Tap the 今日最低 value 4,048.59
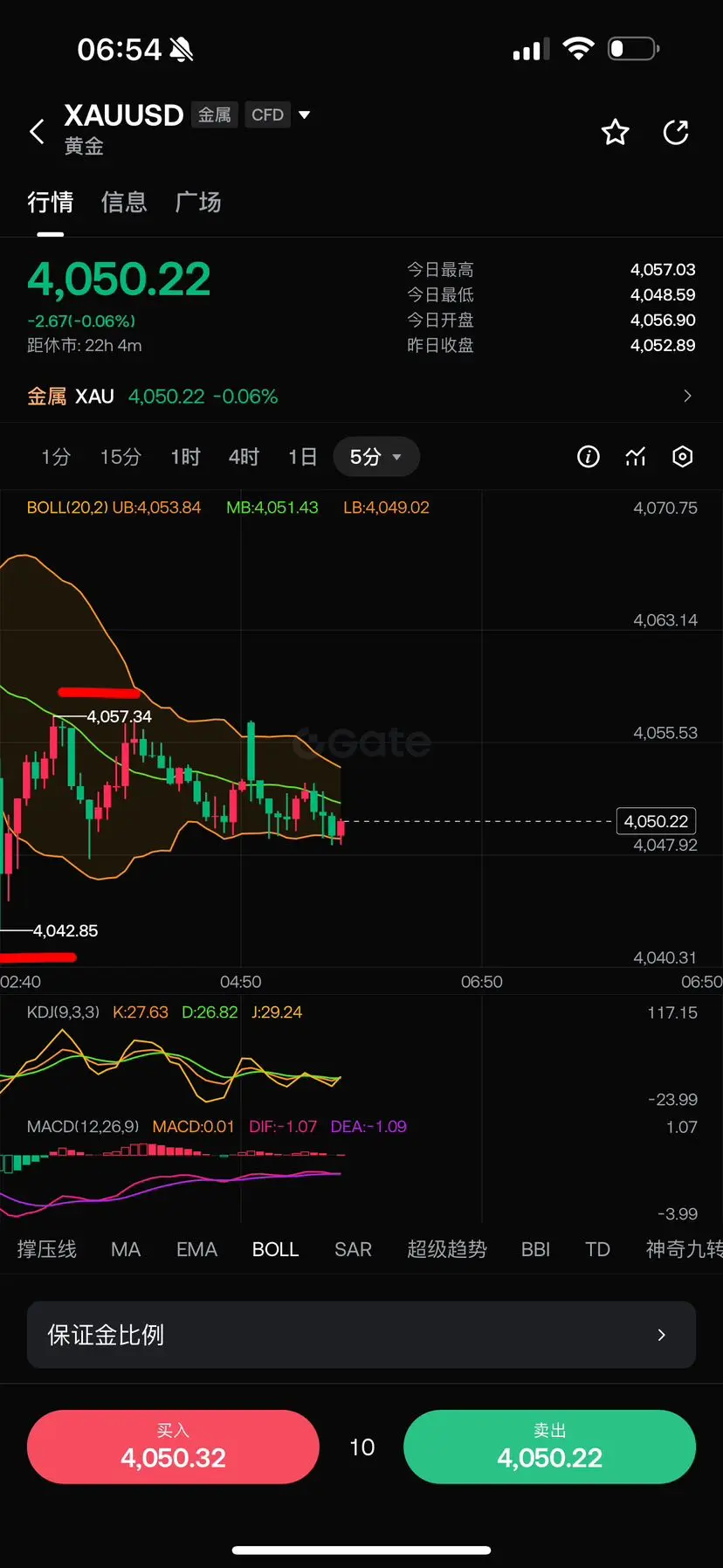Screen dimensions: 723x1568 663,295
